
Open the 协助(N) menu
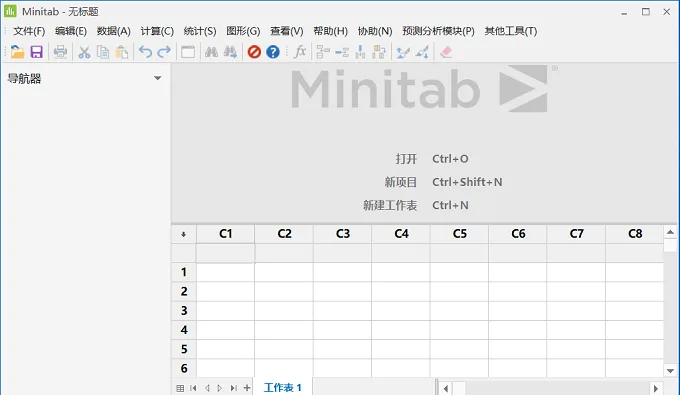point(375,31)
